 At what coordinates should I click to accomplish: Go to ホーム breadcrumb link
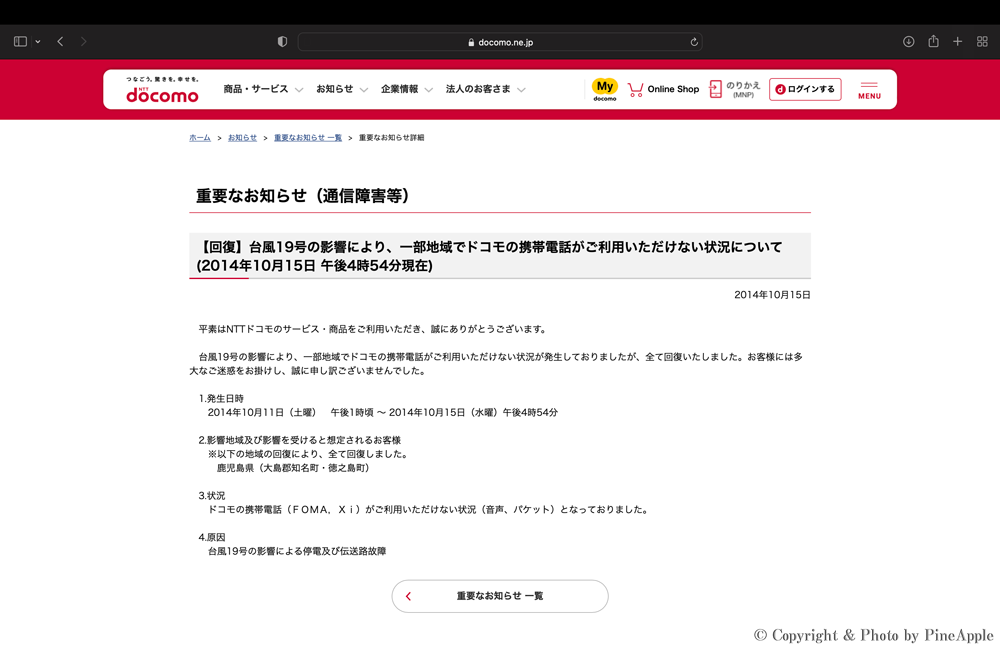tap(200, 138)
